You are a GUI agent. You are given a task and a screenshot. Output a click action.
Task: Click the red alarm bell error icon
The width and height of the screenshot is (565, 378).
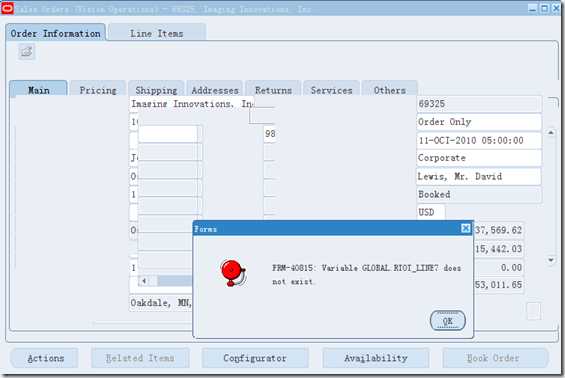pyautogui.click(x=233, y=274)
